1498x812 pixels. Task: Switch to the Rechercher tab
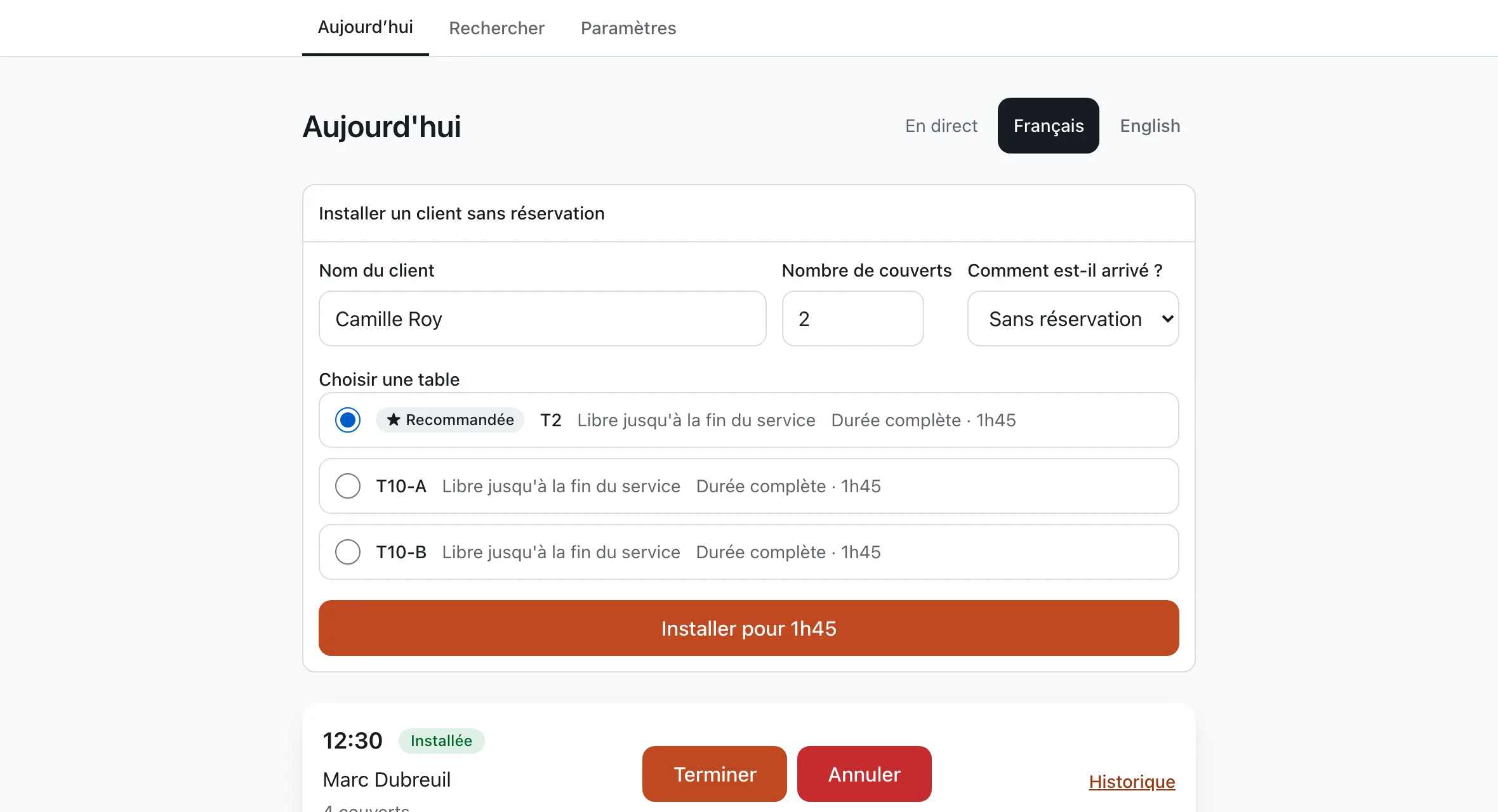[x=496, y=28]
